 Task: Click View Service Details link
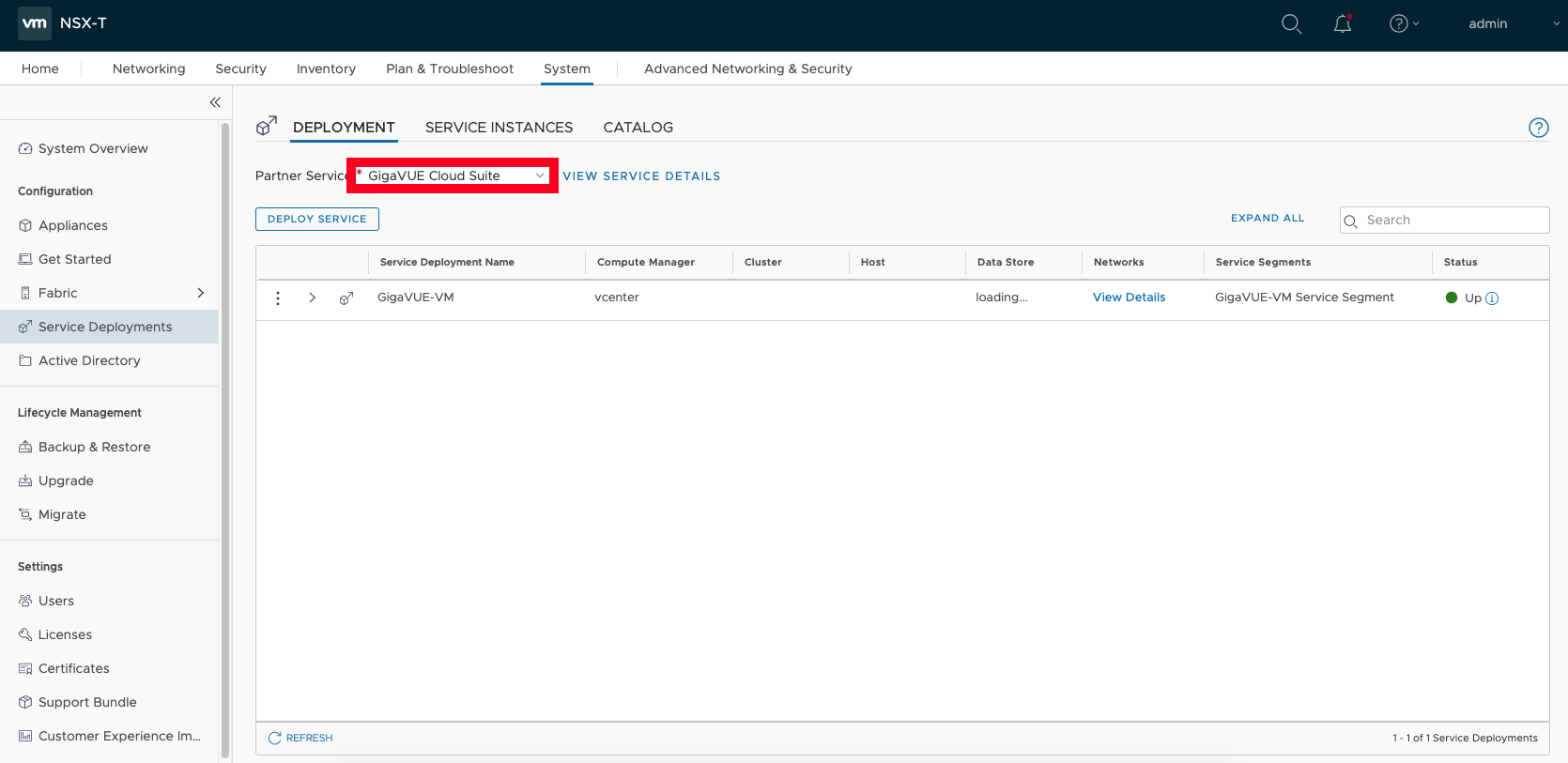pos(641,175)
